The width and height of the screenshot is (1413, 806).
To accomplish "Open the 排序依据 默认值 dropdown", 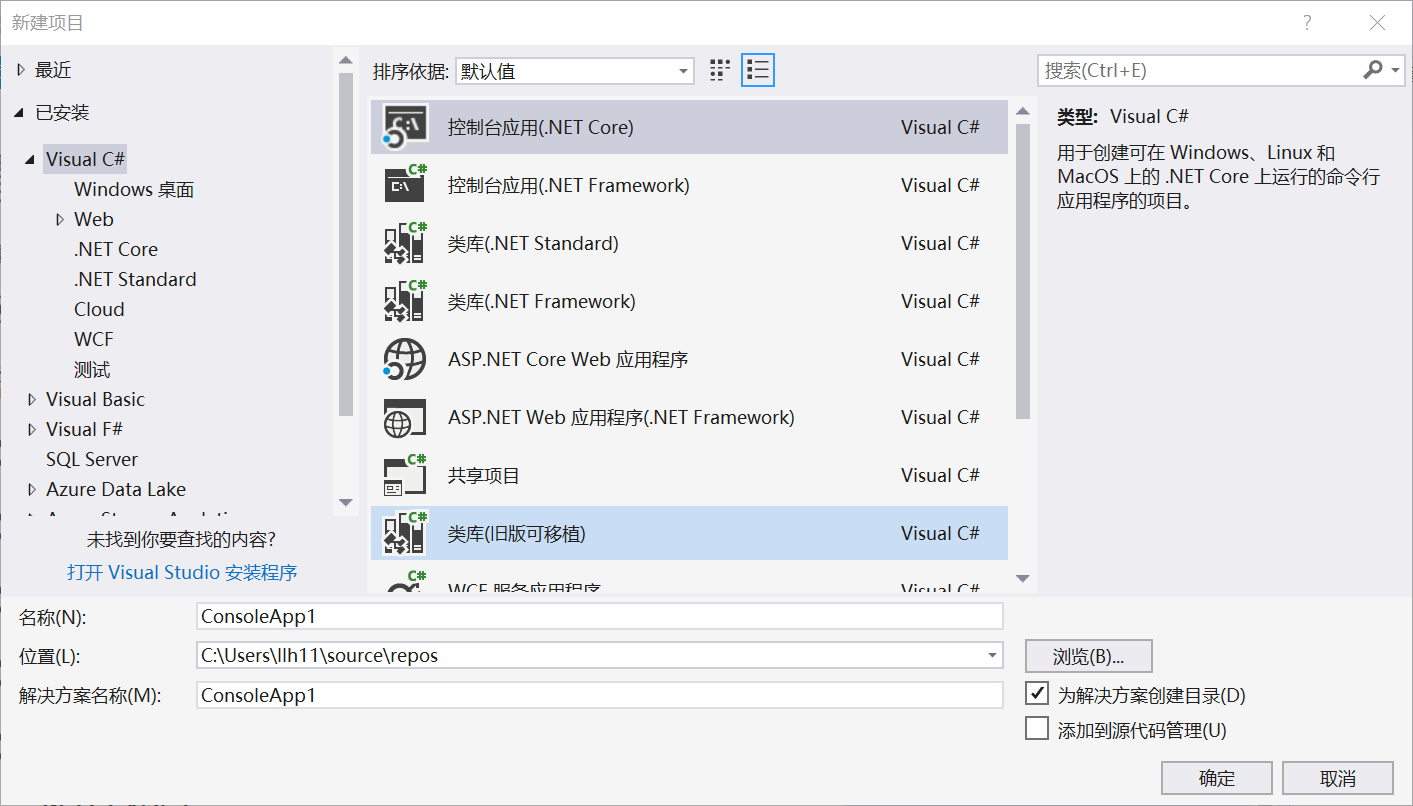I will (575, 71).
